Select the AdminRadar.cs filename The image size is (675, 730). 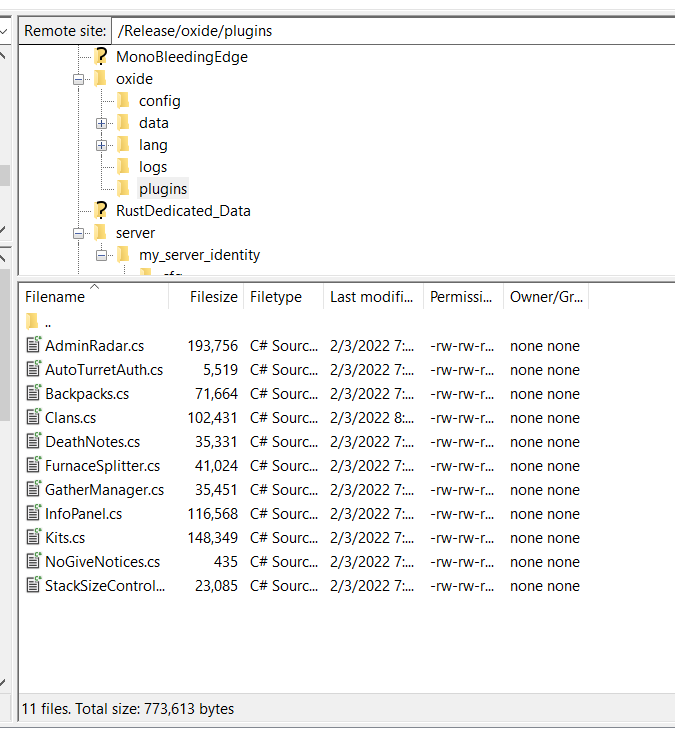tap(94, 346)
